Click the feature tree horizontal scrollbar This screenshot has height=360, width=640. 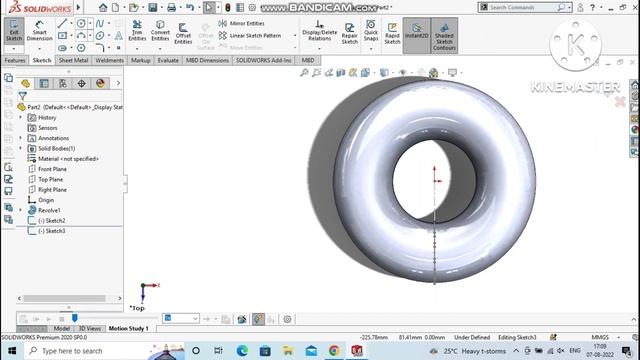(x=64, y=298)
